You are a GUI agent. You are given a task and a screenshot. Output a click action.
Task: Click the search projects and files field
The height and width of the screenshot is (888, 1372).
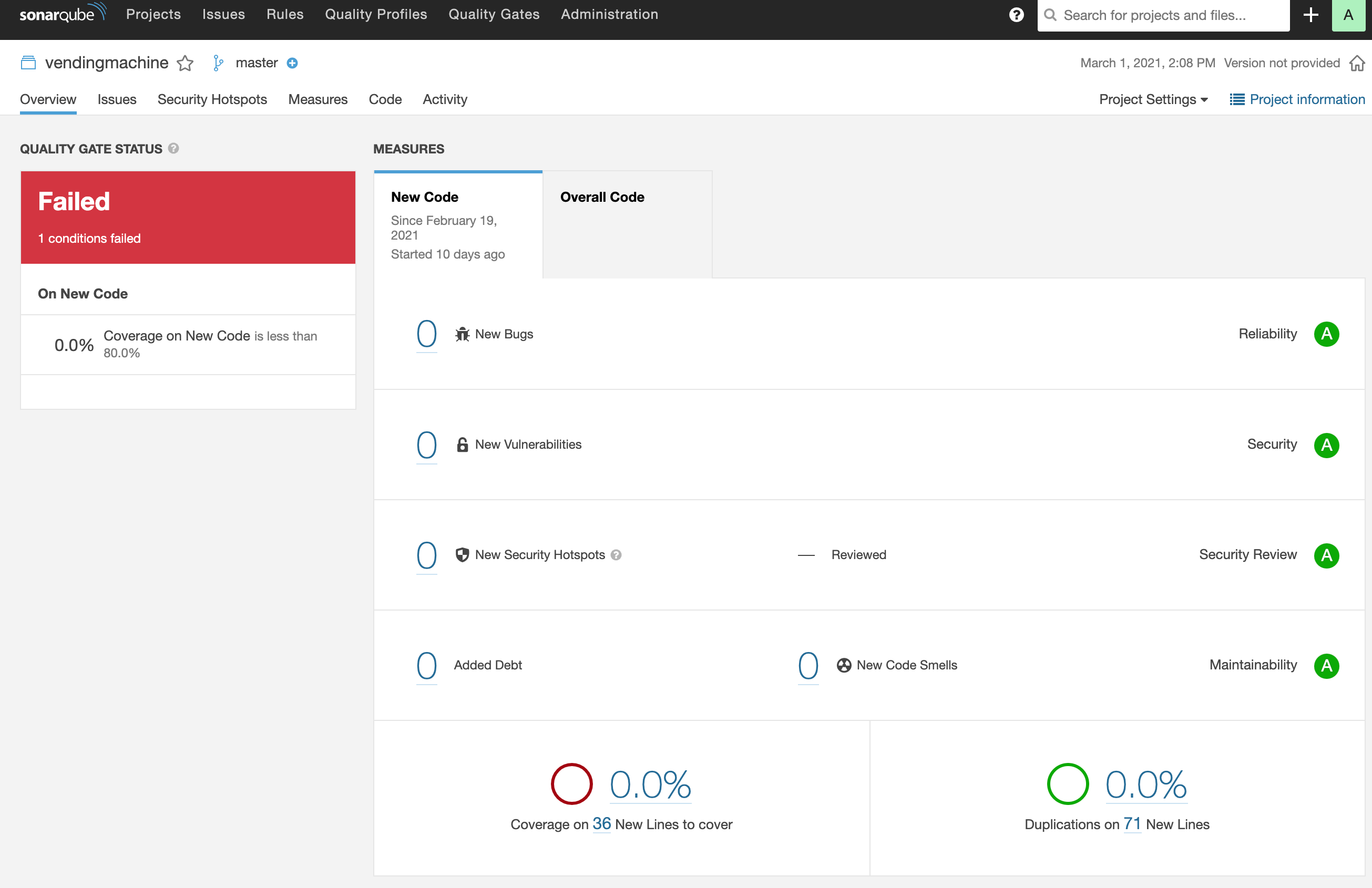pos(1164,16)
